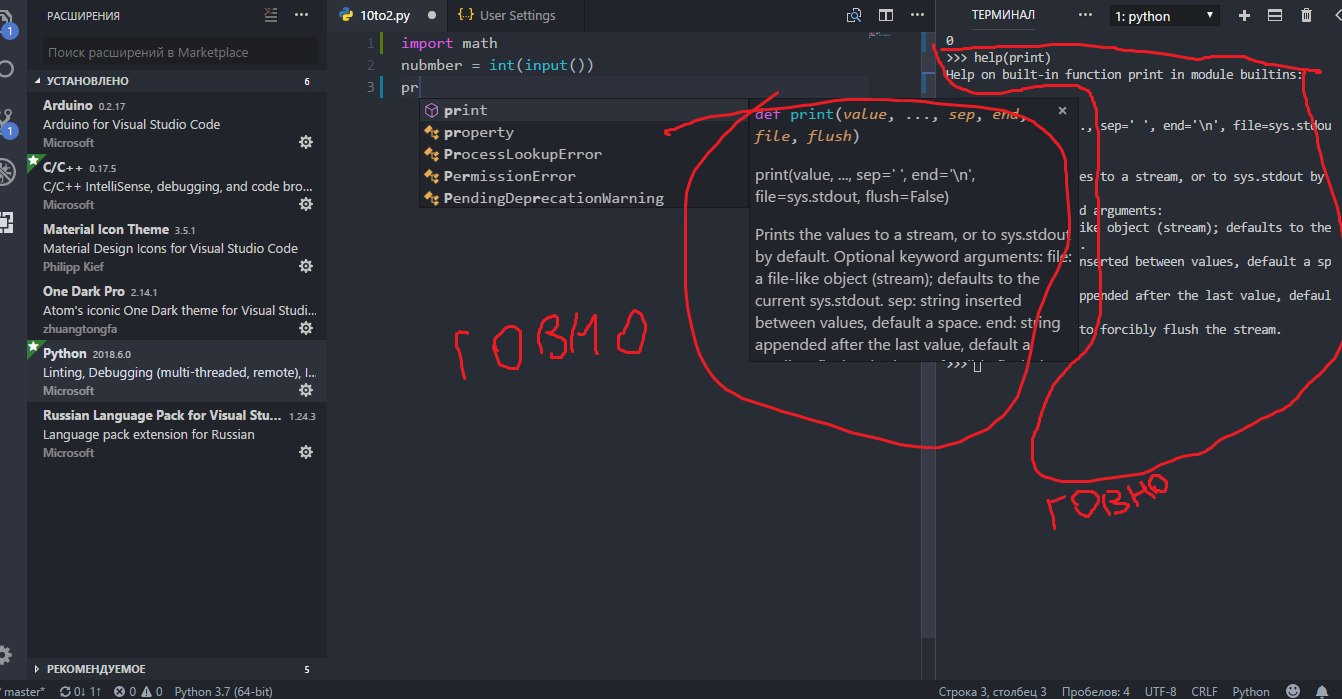Open the terminal selector dropdown 1: python
The width and height of the screenshot is (1342, 699).
point(1163,16)
